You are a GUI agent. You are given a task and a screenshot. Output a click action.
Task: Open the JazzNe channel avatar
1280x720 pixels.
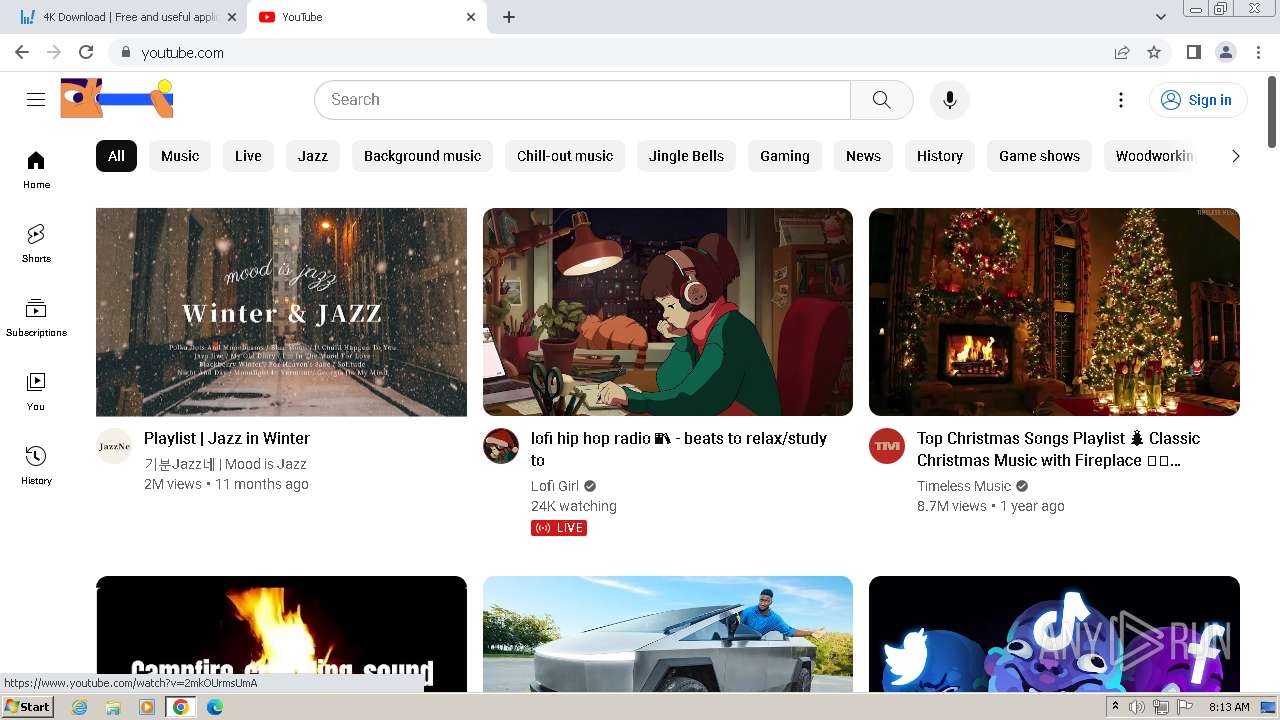(114, 446)
